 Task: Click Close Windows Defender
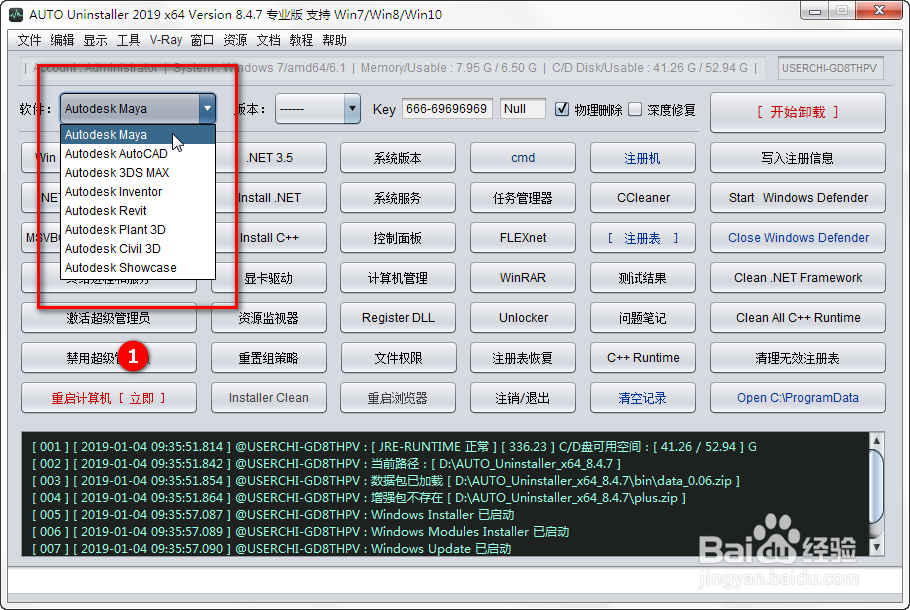pyautogui.click(x=797, y=238)
